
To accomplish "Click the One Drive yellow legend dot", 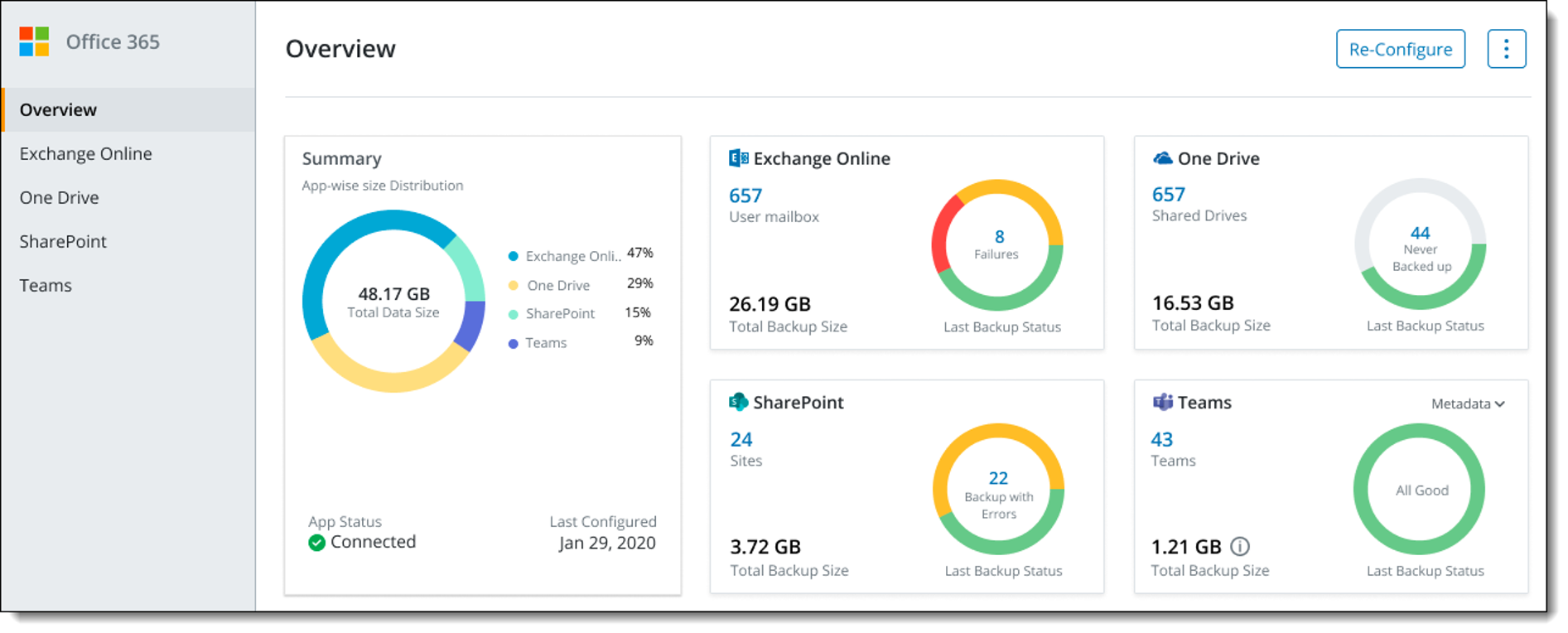I will tap(514, 285).
